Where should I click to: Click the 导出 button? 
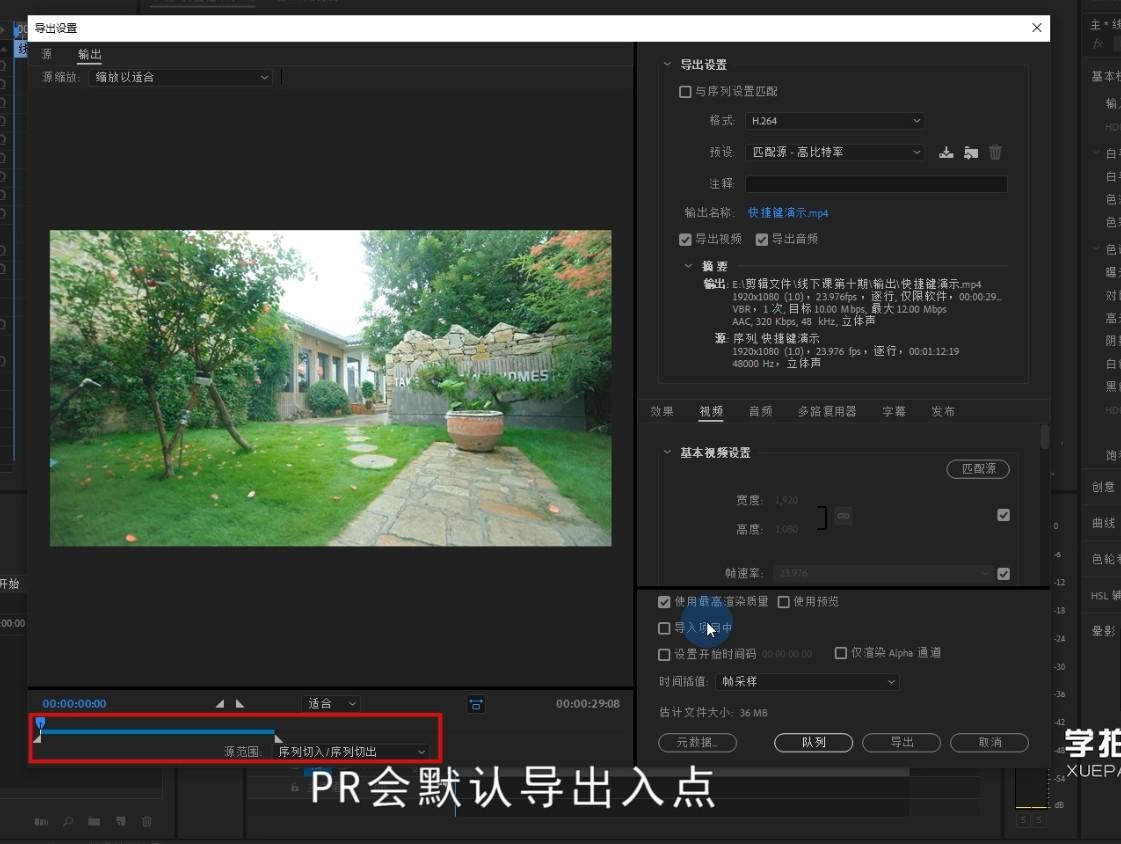coord(902,743)
